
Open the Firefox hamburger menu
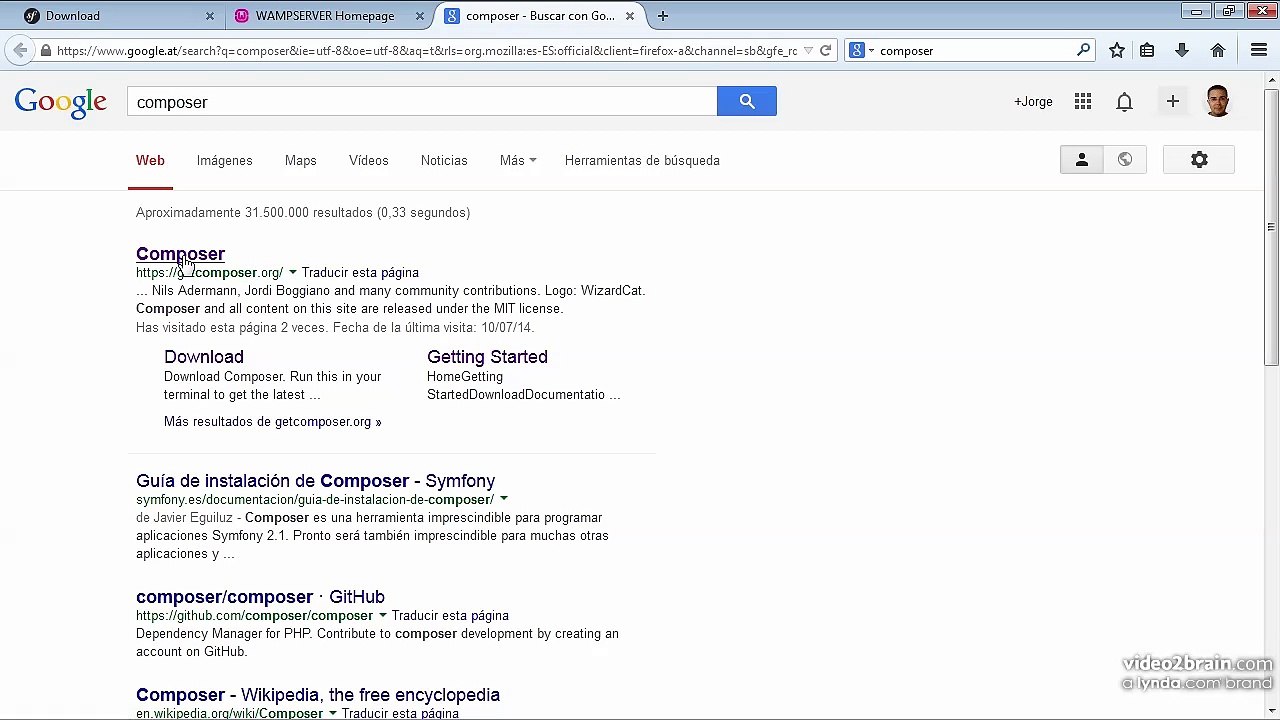pyautogui.click(x=1259, y=50)
